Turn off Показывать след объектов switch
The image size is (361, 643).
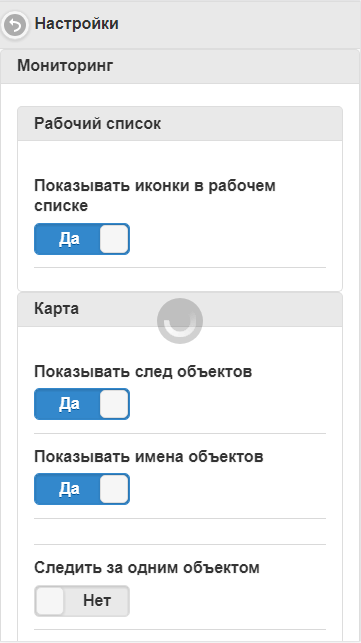(82, 404)
